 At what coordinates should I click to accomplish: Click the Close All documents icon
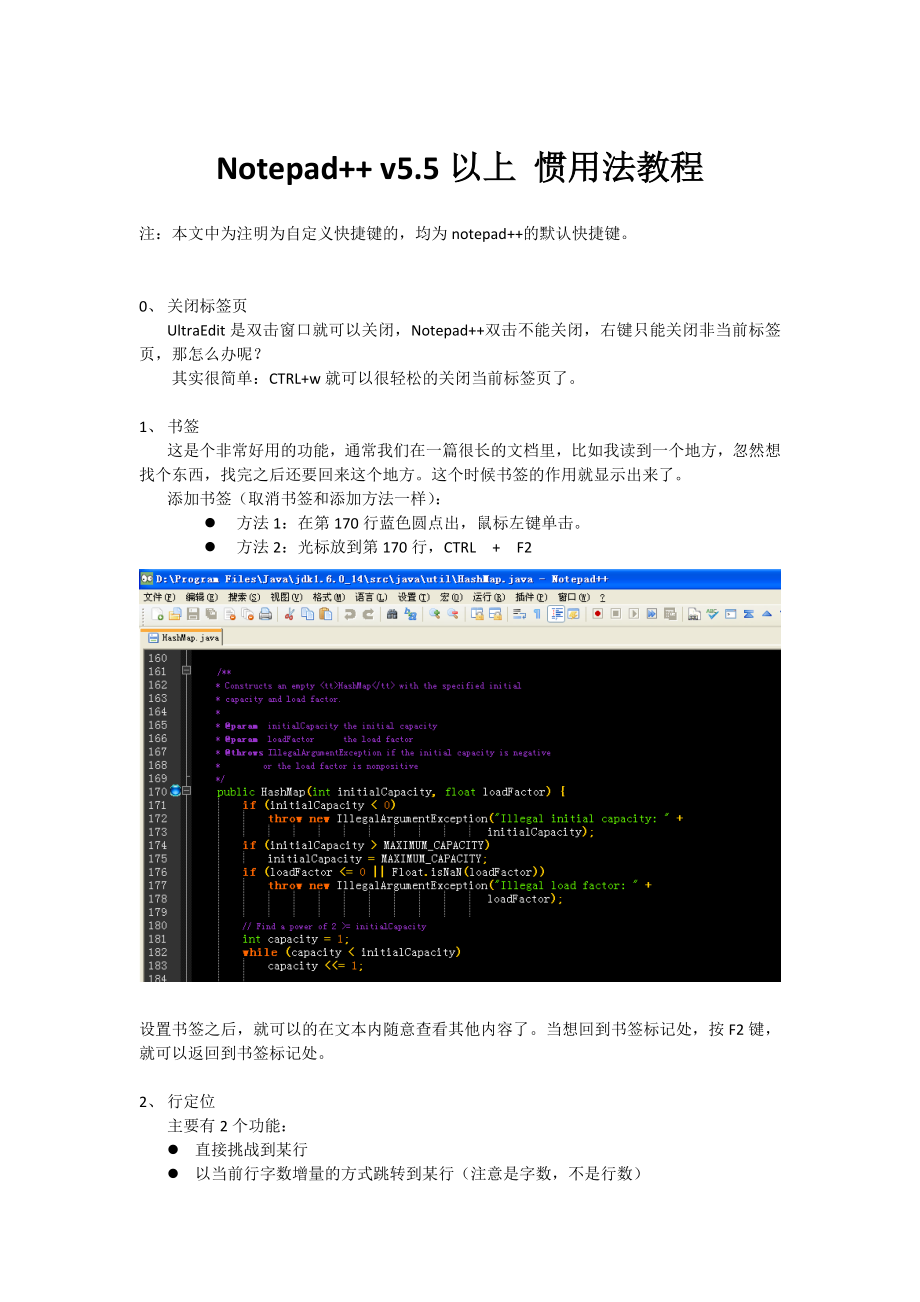pyautogui.click(x=248, y=614)
